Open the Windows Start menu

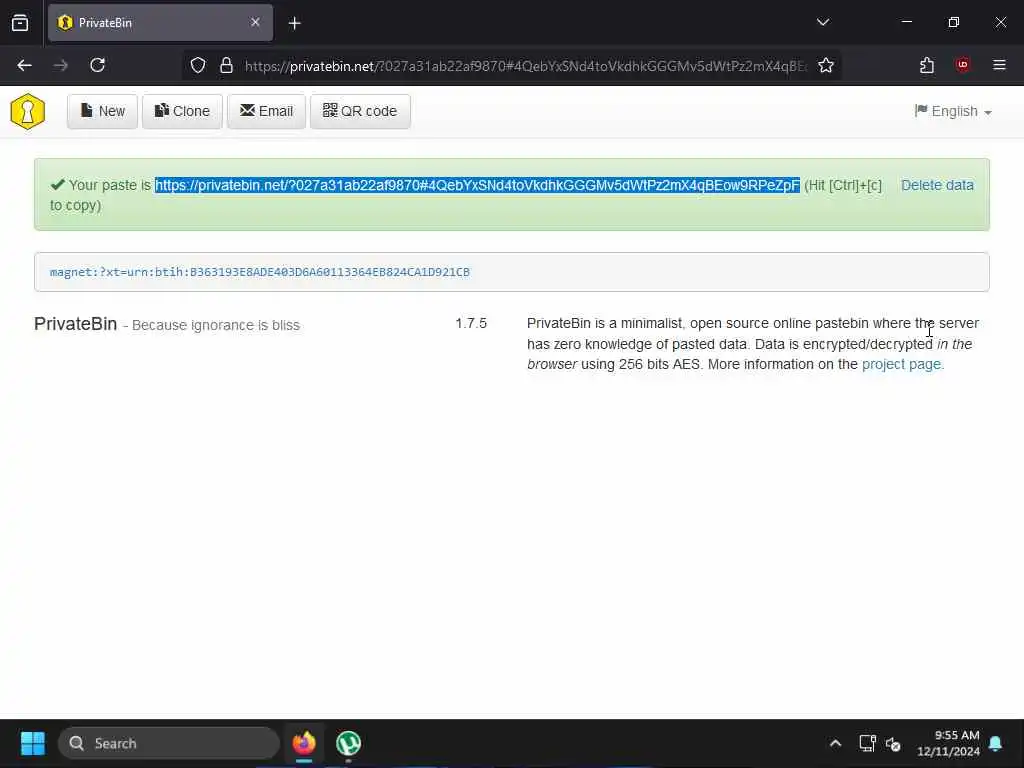click(33, 743)
